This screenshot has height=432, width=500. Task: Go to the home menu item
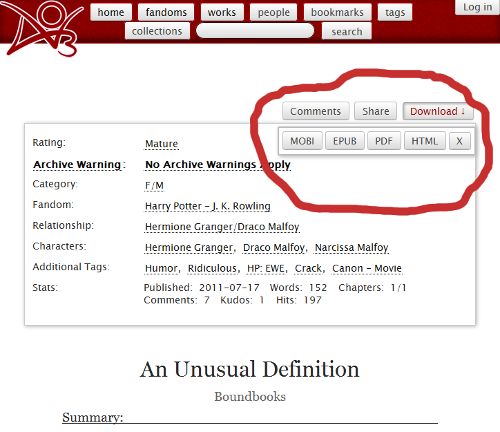point(111,12)
